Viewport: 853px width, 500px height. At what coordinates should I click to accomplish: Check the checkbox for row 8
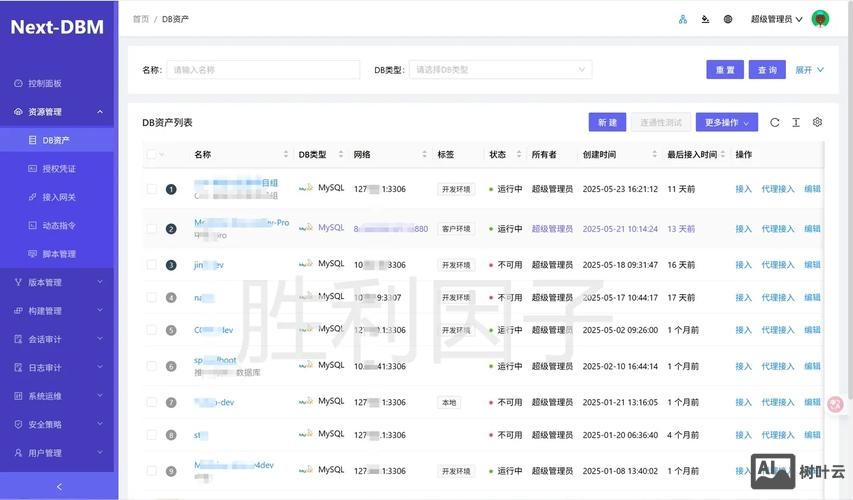pyautogui.click(x=151, y=435)
